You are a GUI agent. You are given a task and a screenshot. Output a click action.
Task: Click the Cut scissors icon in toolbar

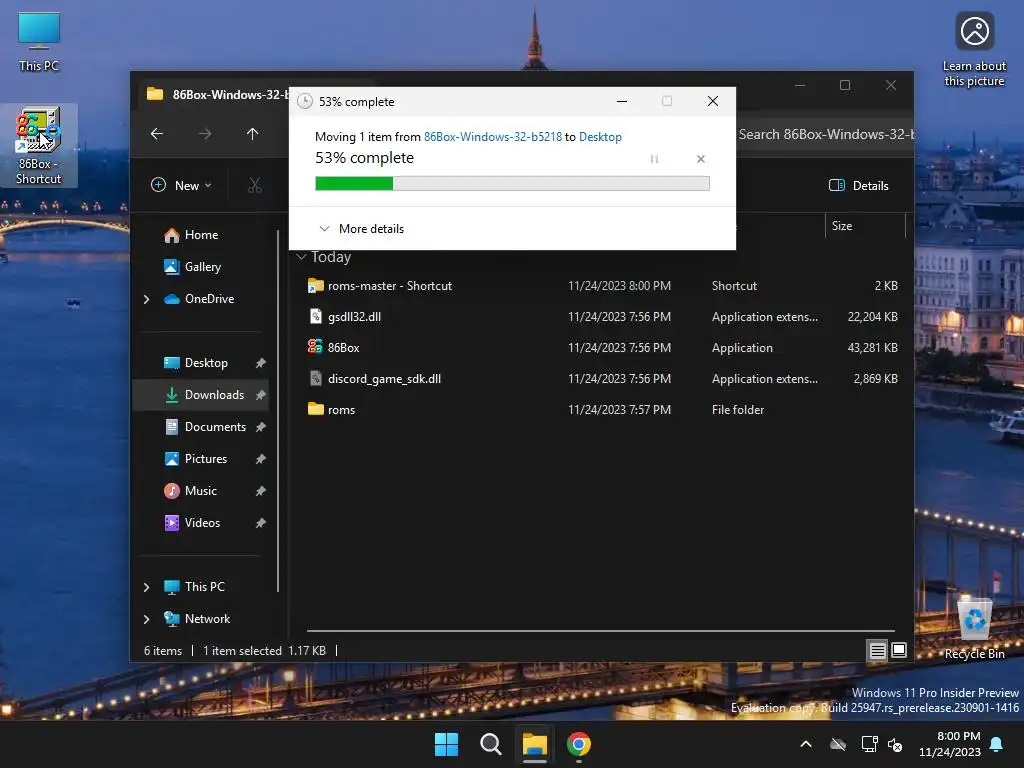(255, 185)
